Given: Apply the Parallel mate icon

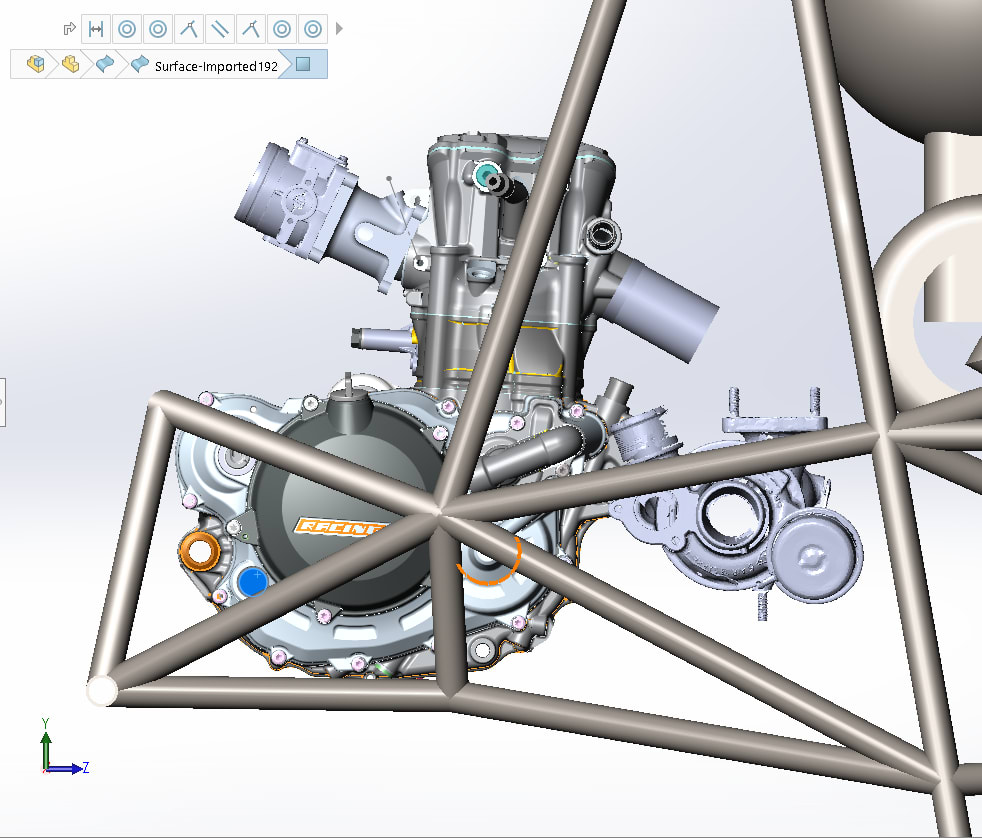Looking at the screenshot, I should pos(219,29).
